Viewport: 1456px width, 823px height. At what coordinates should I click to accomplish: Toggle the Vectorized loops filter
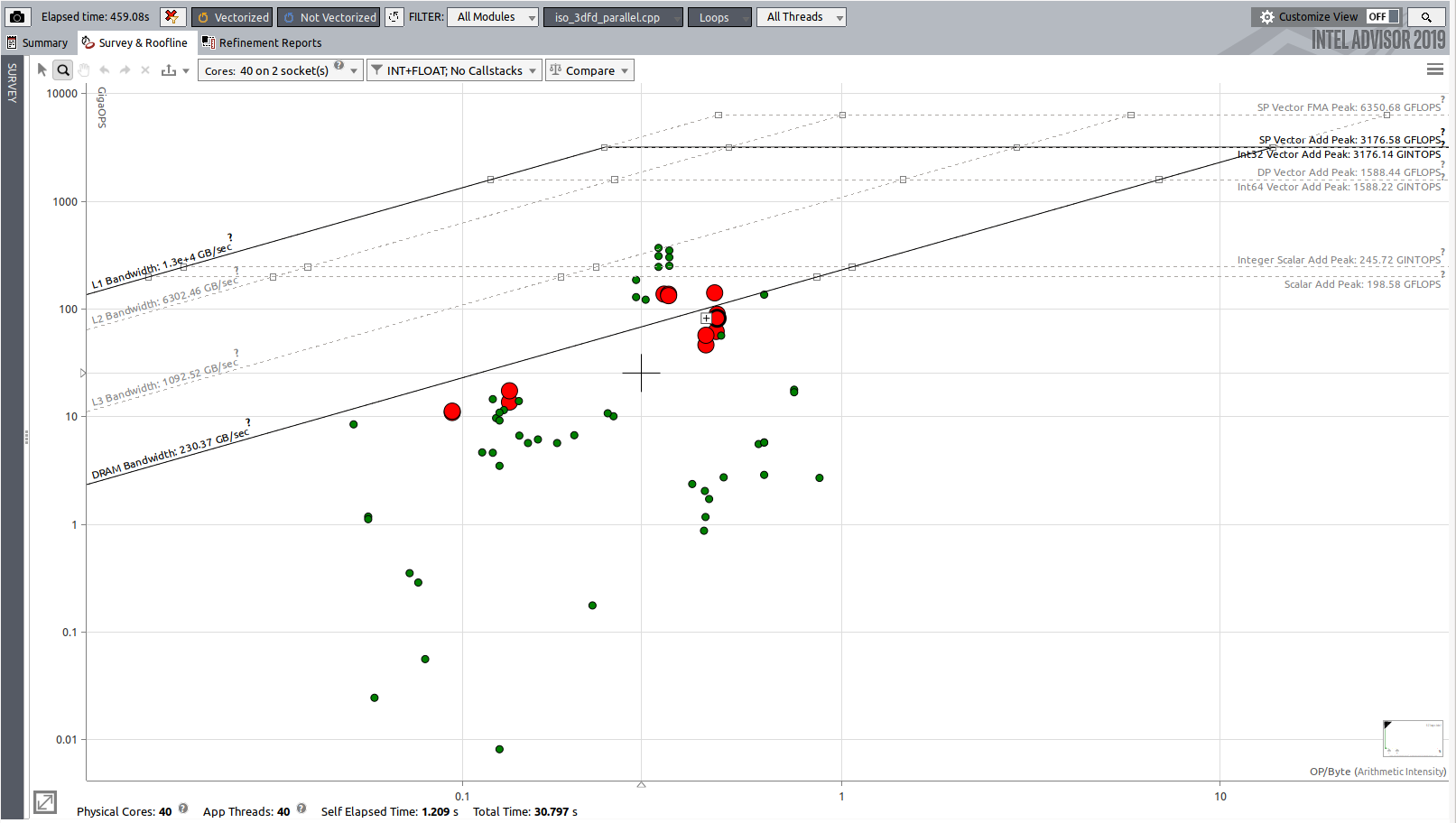(233, 17)
